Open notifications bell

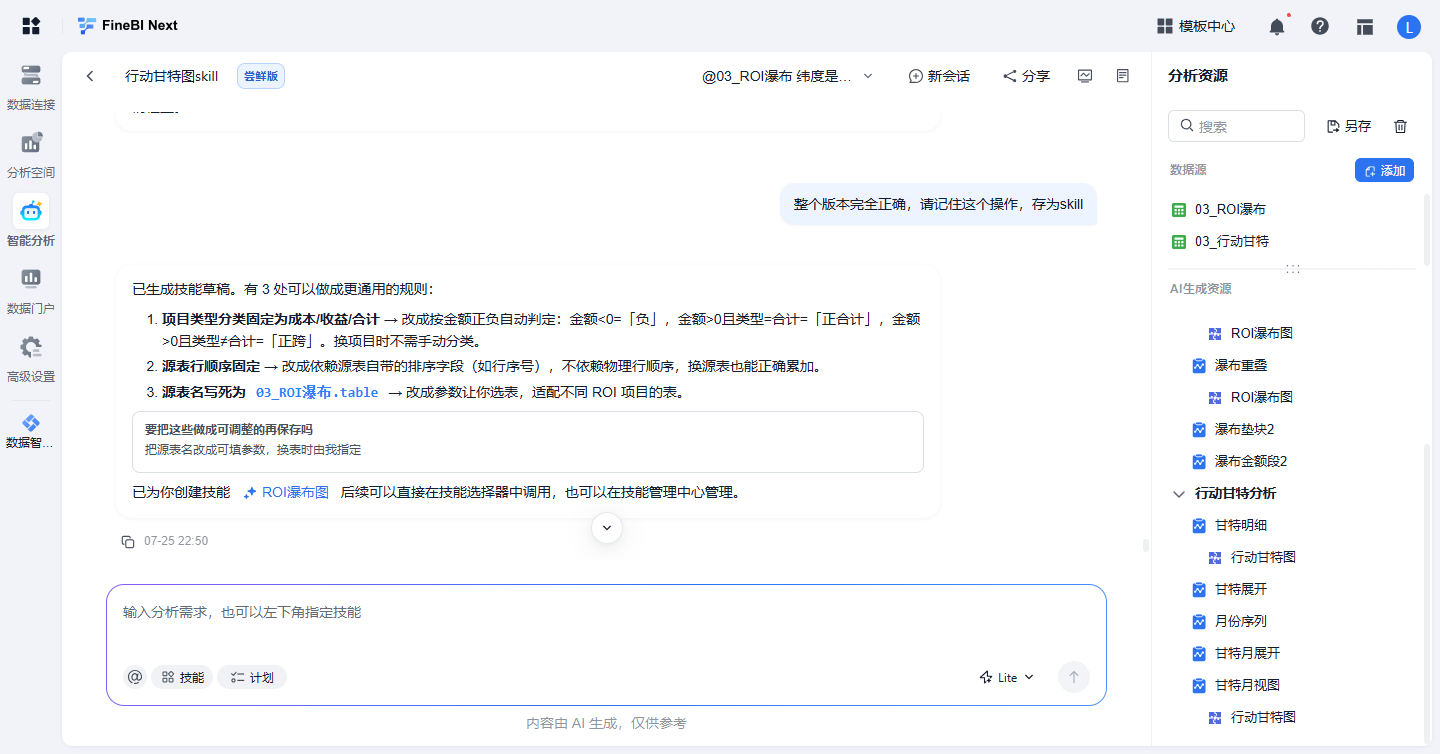pos(1277,27)
